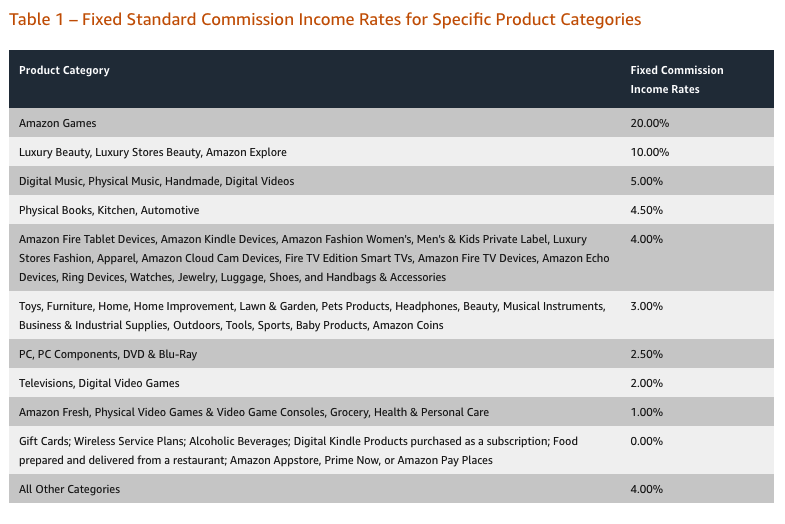
Task: Select the Fixed Commission Income Rates header
Action: click(677, 80)
